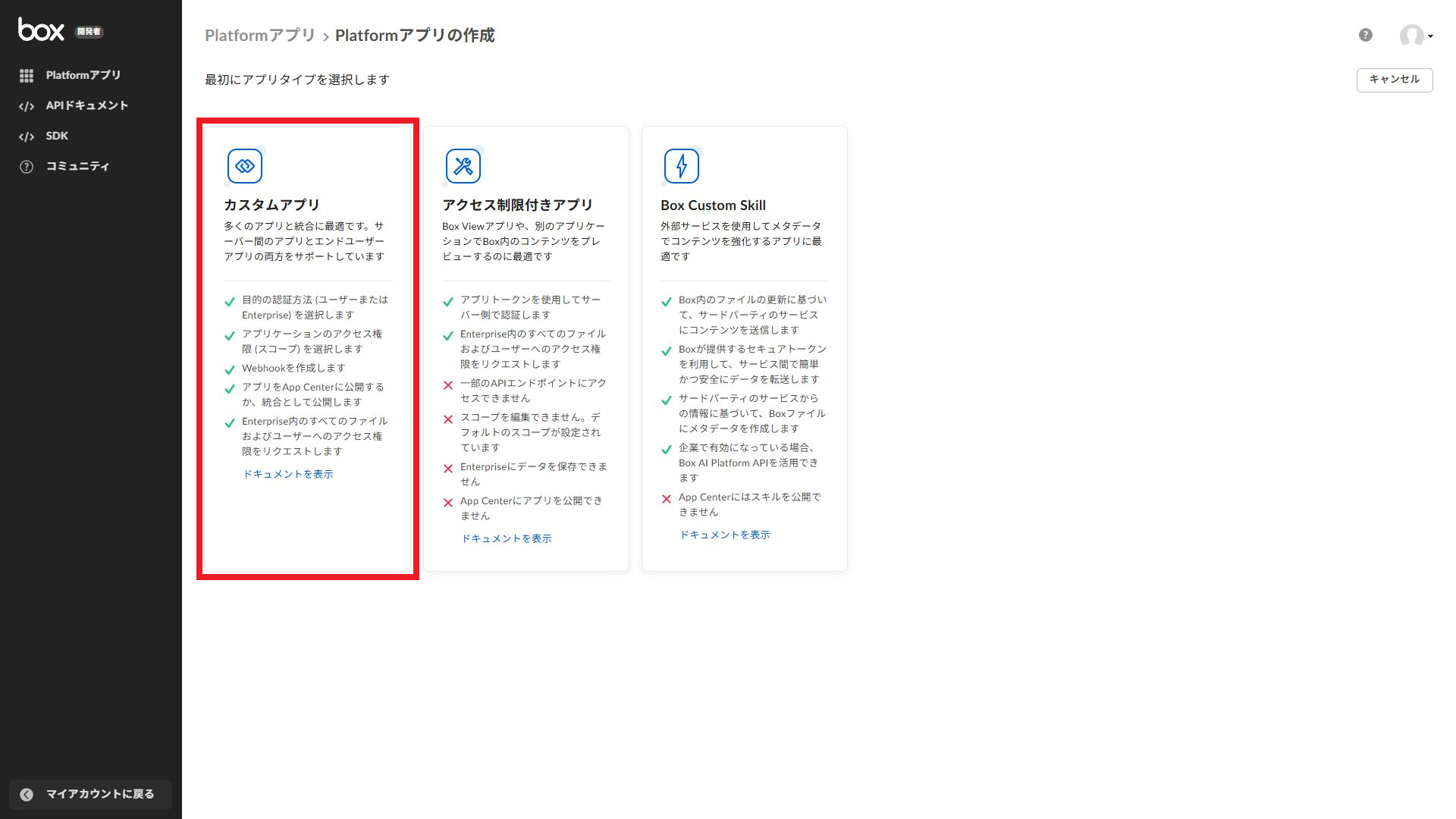Open コミュニティ sidebar item
The height and width of the screenshot is (819, 1456).
click(77, 166)
